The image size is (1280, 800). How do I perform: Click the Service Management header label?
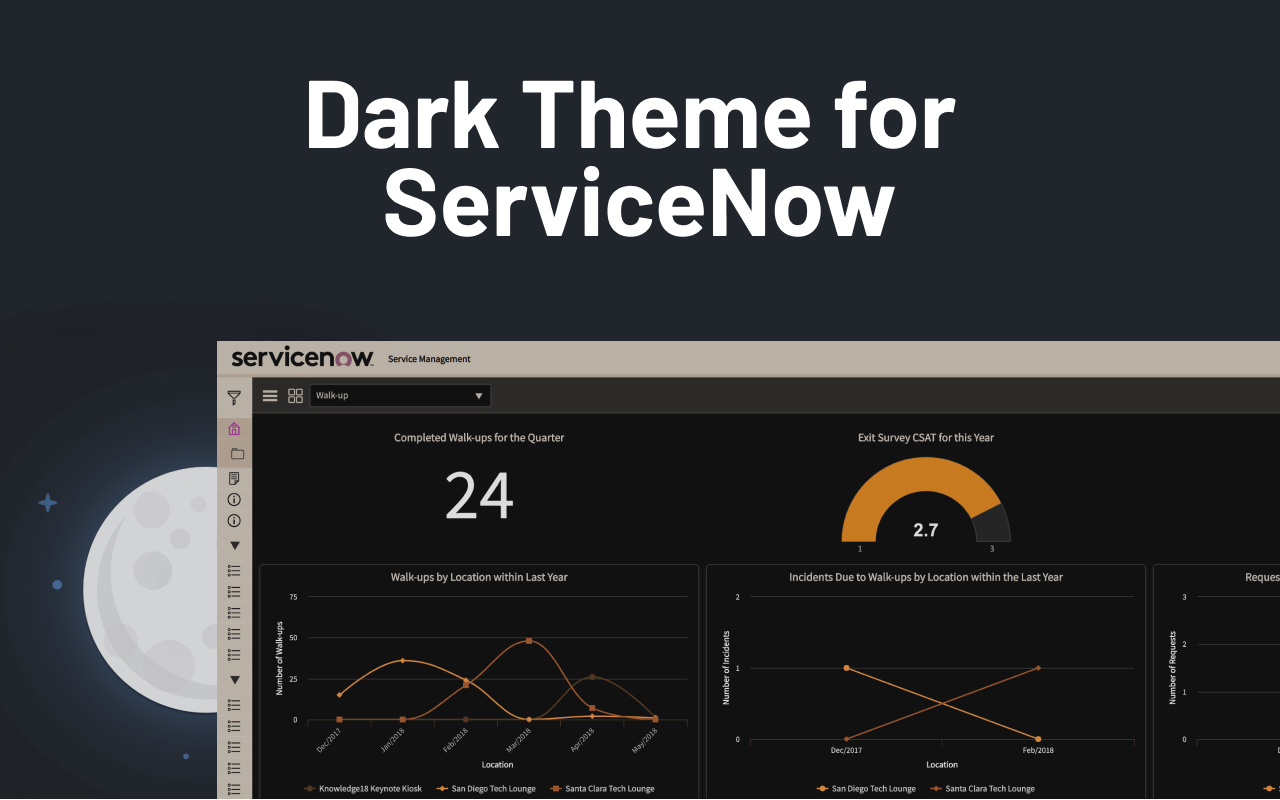pos(429,359)
